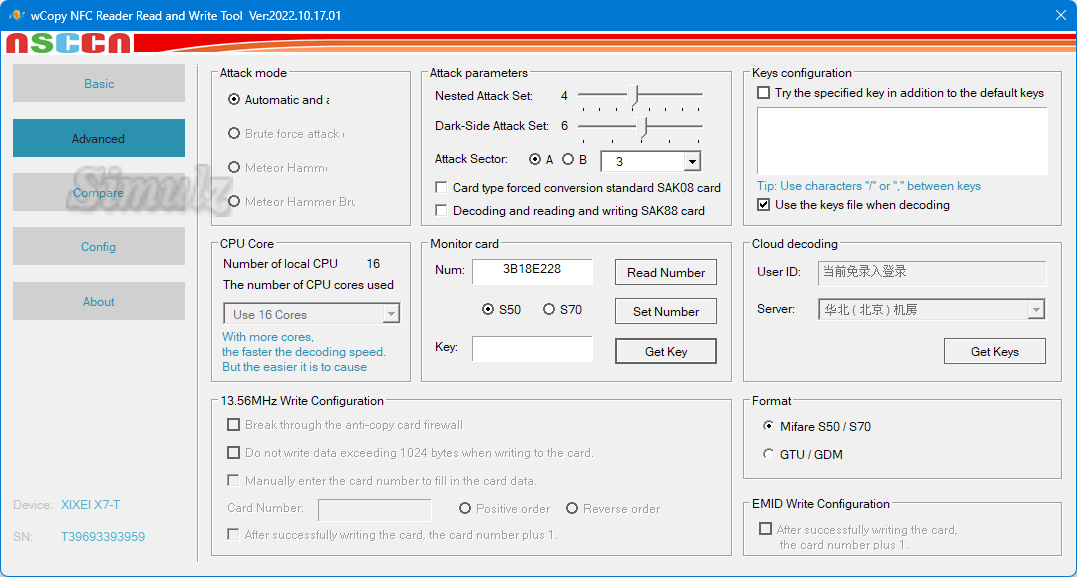Click the Num field with 3B18E228
1077x577 pixels.
(532, 271)
